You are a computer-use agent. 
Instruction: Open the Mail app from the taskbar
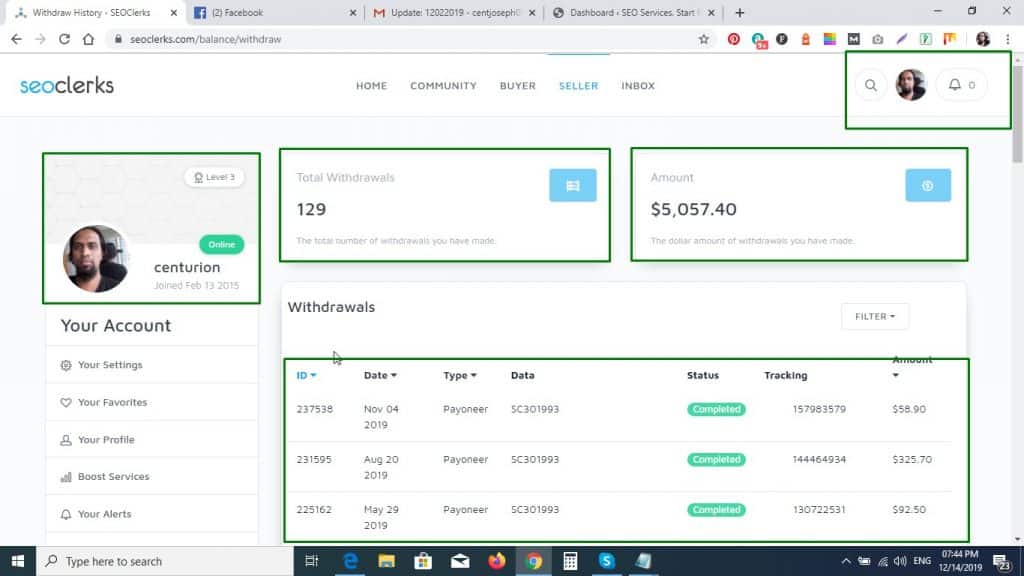460,561
